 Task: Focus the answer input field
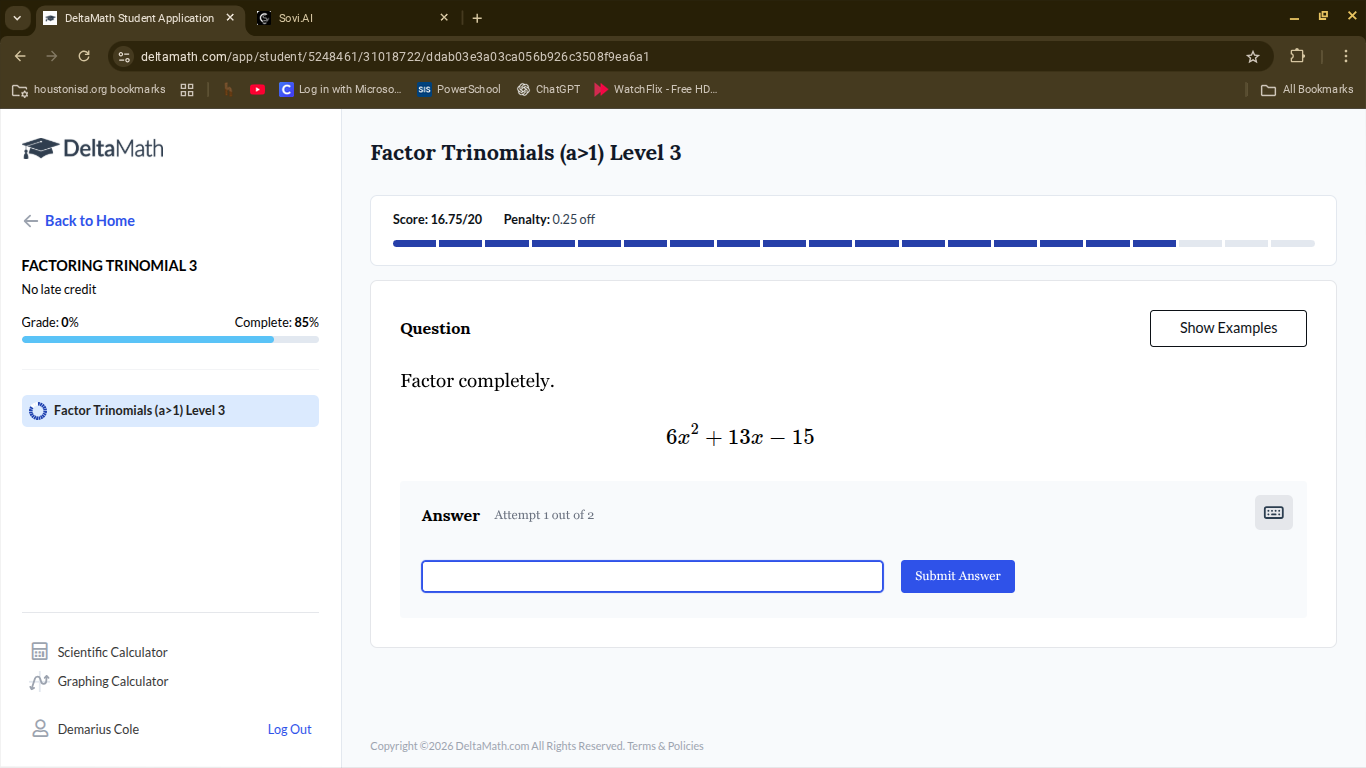pyautogui.click(x=652, y=576)
